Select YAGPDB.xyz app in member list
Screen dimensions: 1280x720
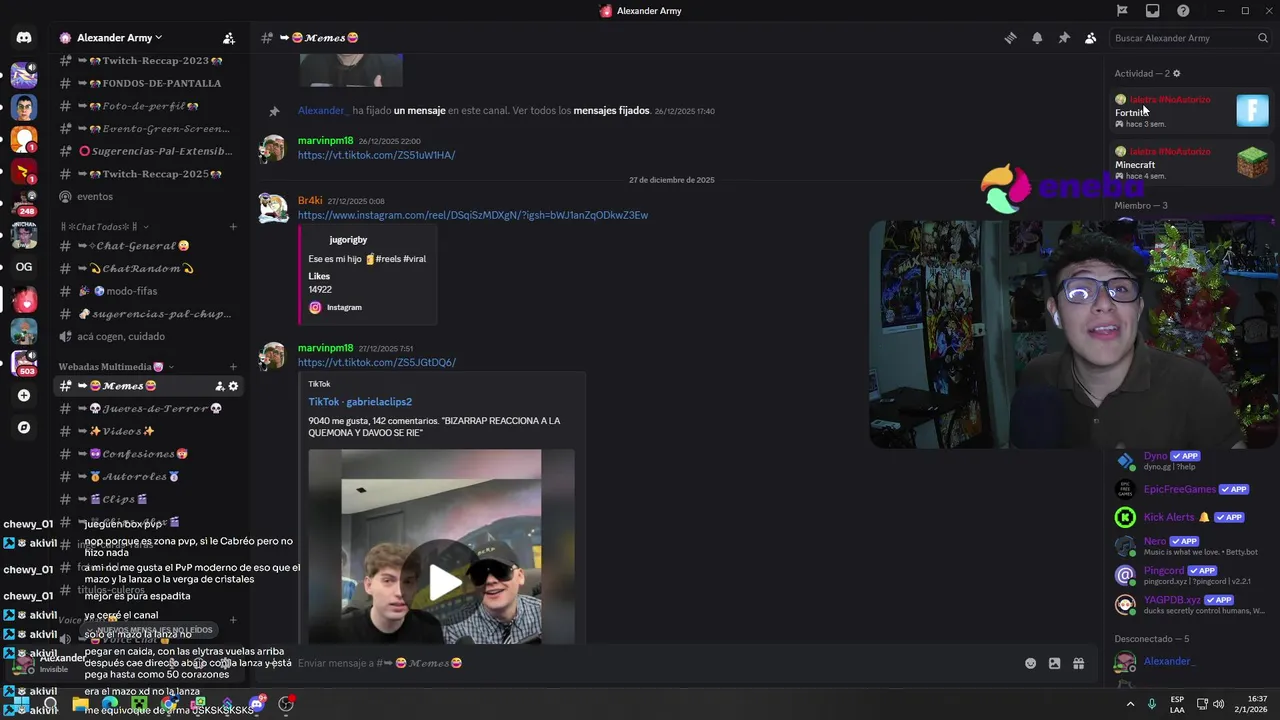click(x=1190, y=604)
